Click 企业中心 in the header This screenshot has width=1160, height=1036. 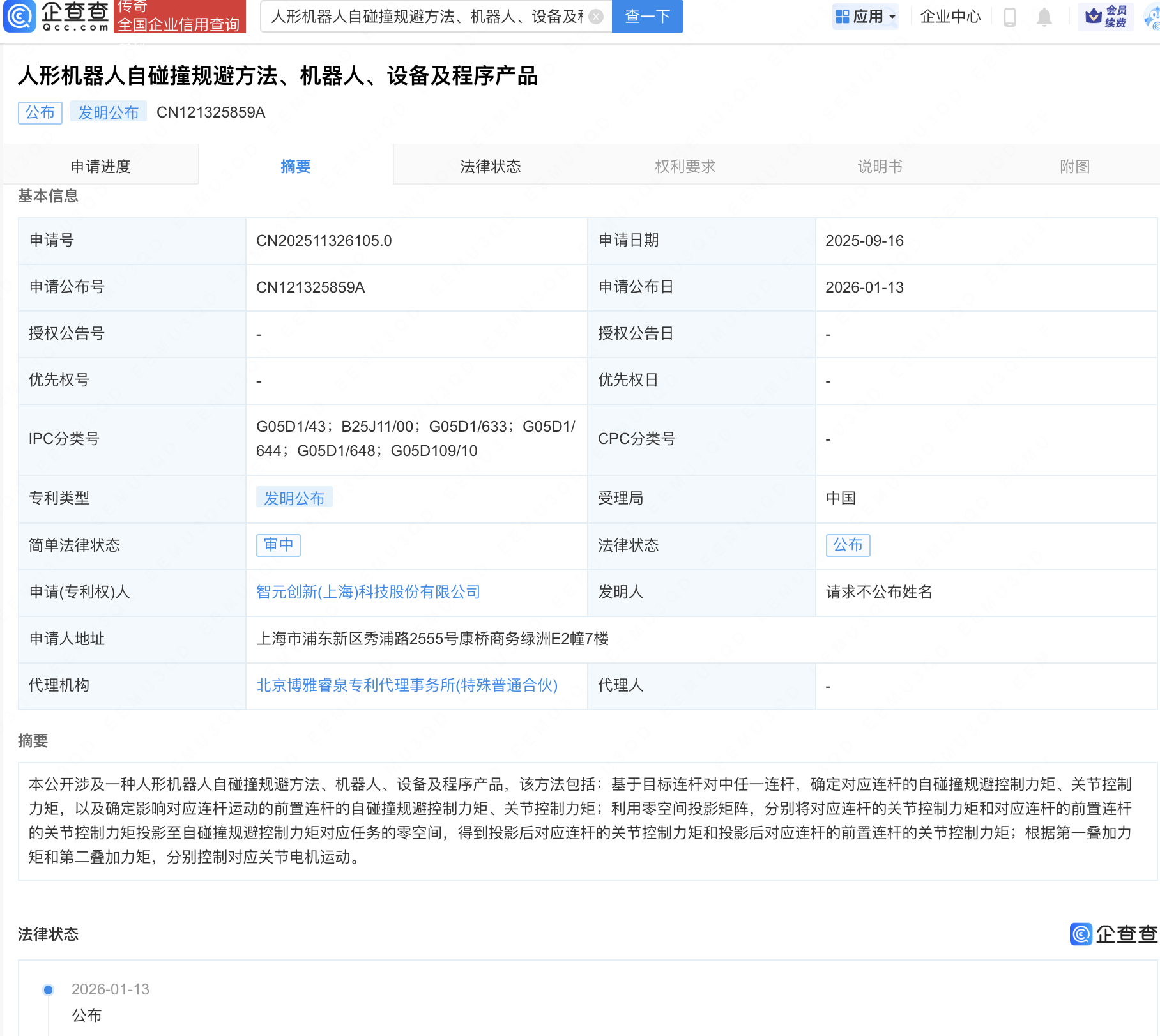click(950, 17)
